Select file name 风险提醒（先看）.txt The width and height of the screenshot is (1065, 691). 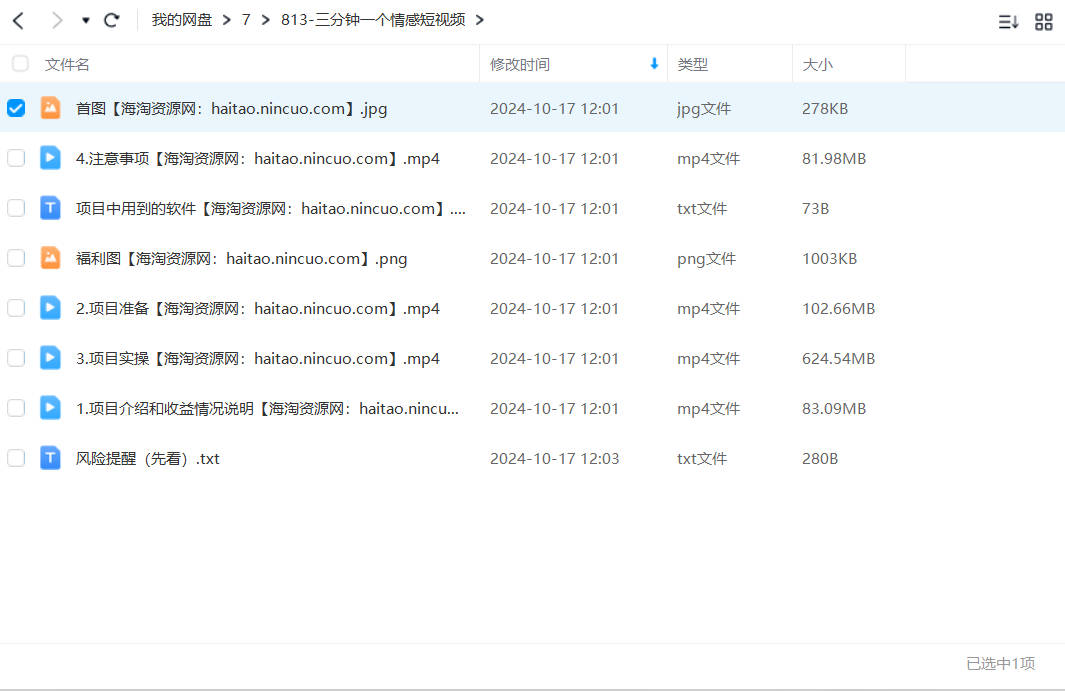pyautogui.click(x=147, y=459)
